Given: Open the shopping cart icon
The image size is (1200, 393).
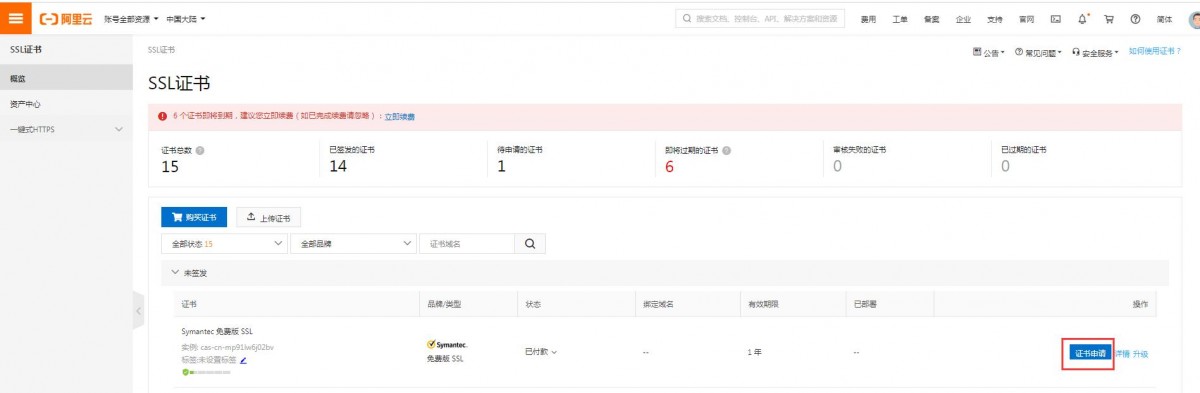Looking at the screenshot, I should coord(1109,19).
